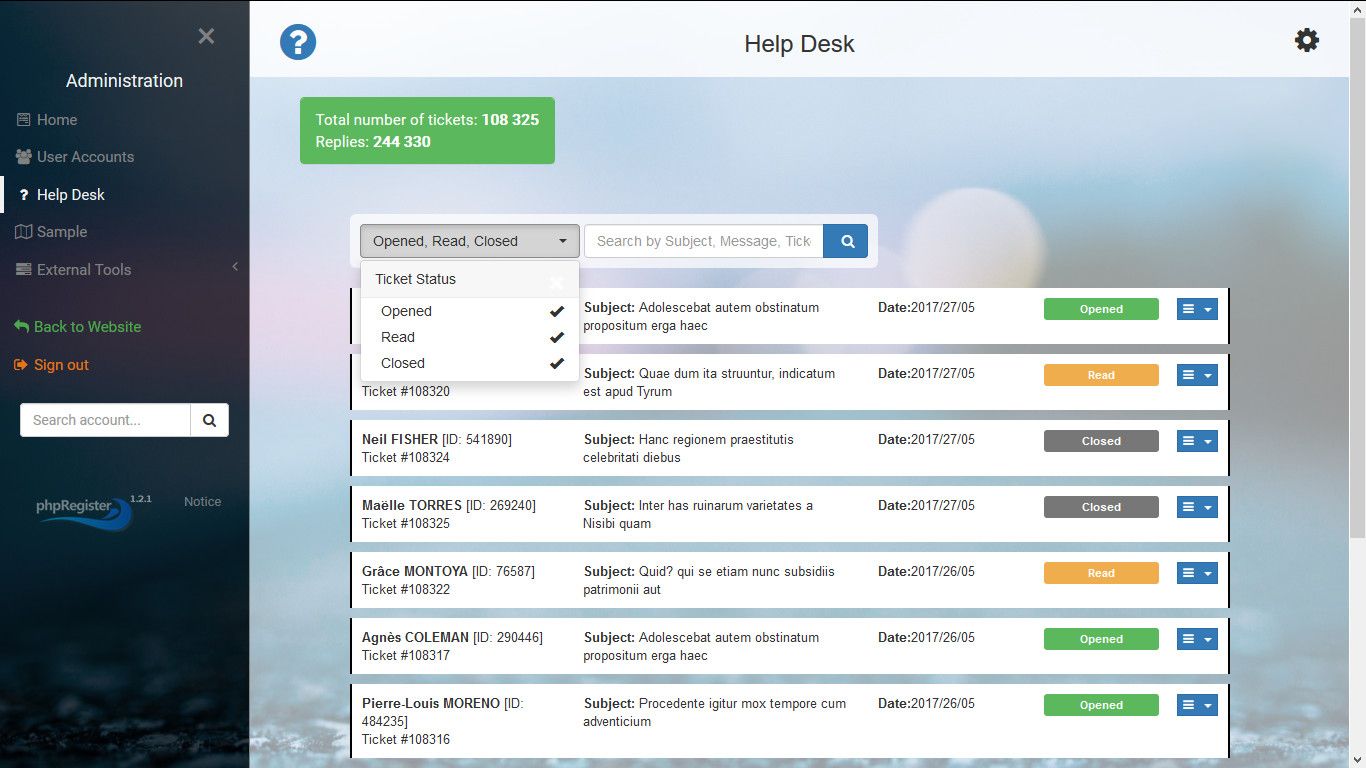Open the actions menu for ticket #108320
This screenshot has height=768, width=1366.
click(x=1197, y=375)
